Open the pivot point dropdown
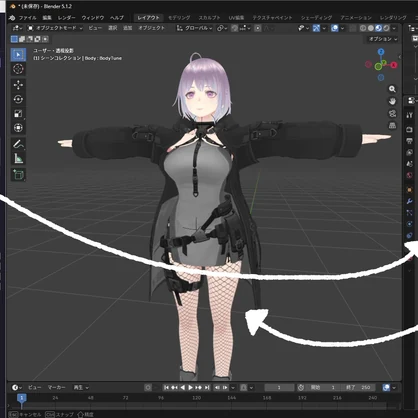Viewport: 418px width, 418px height. [x=222, y=28]
